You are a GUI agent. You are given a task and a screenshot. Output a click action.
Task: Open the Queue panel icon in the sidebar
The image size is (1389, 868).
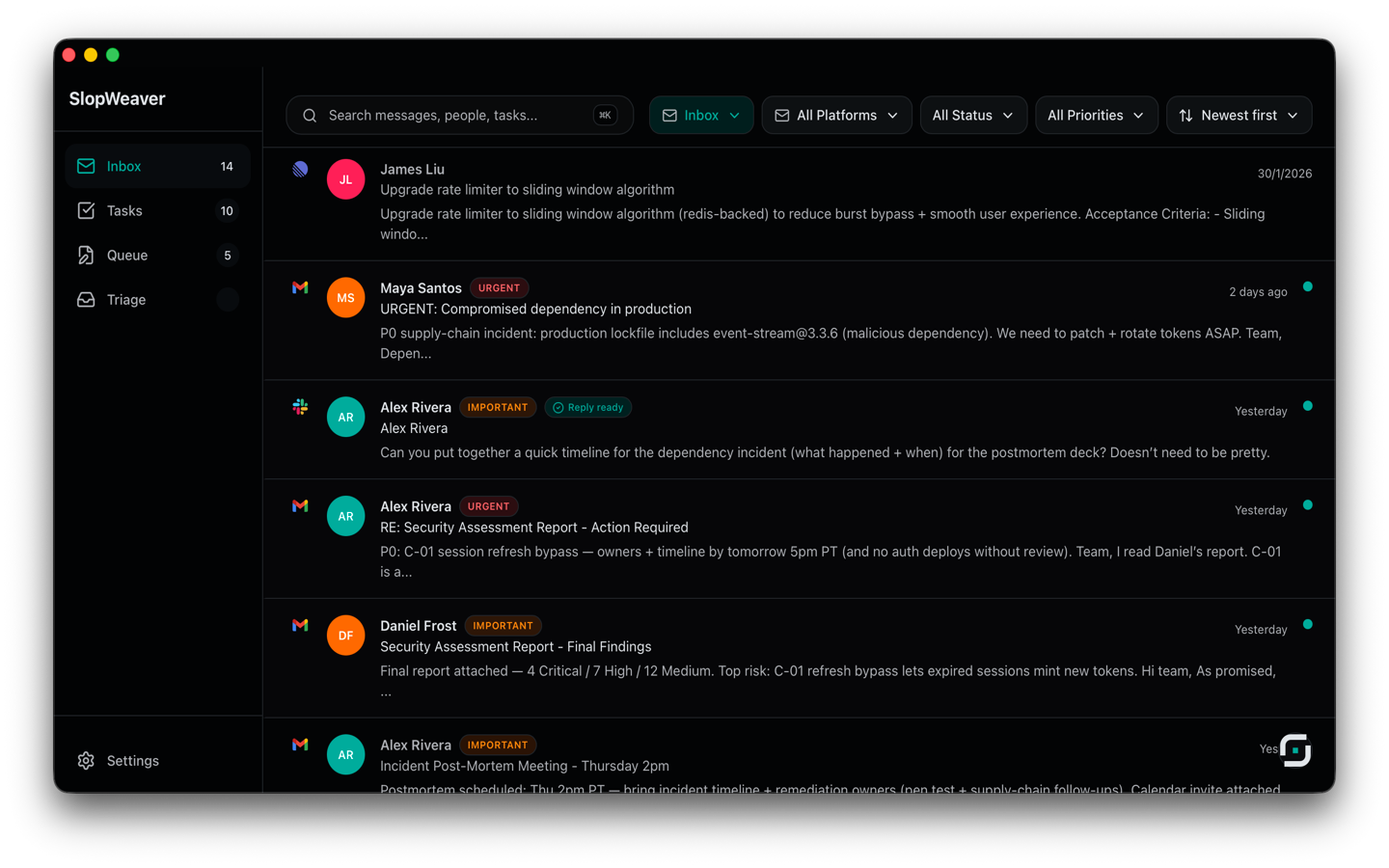[x=87, y=255]
